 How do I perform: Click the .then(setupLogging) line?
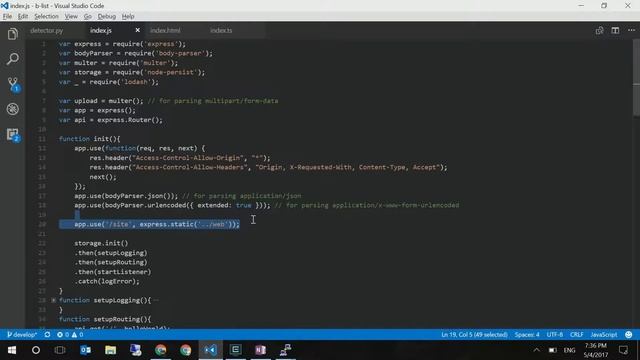(111, 253)
